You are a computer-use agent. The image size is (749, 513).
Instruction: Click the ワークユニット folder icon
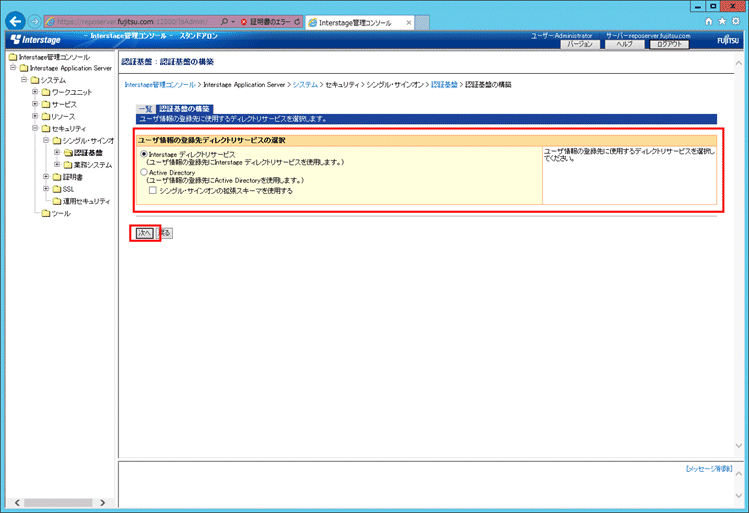click(46, 92)
